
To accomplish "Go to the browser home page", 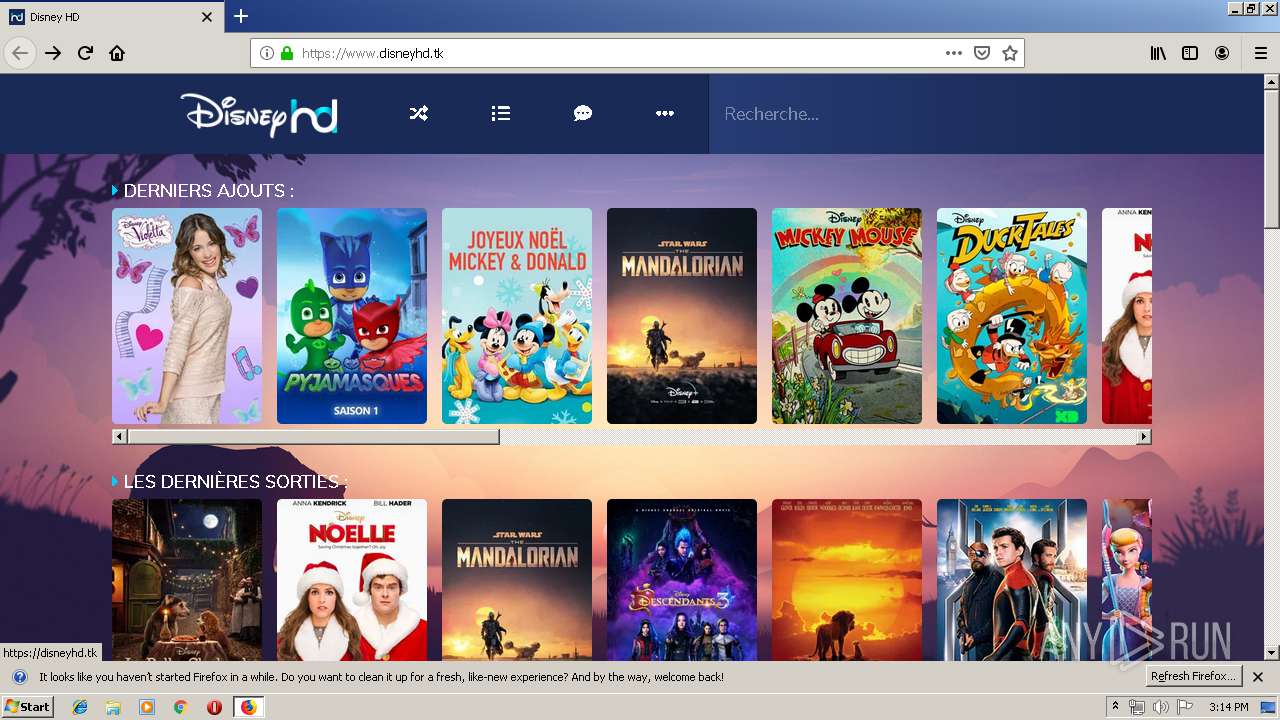I will tap(117, 53).
